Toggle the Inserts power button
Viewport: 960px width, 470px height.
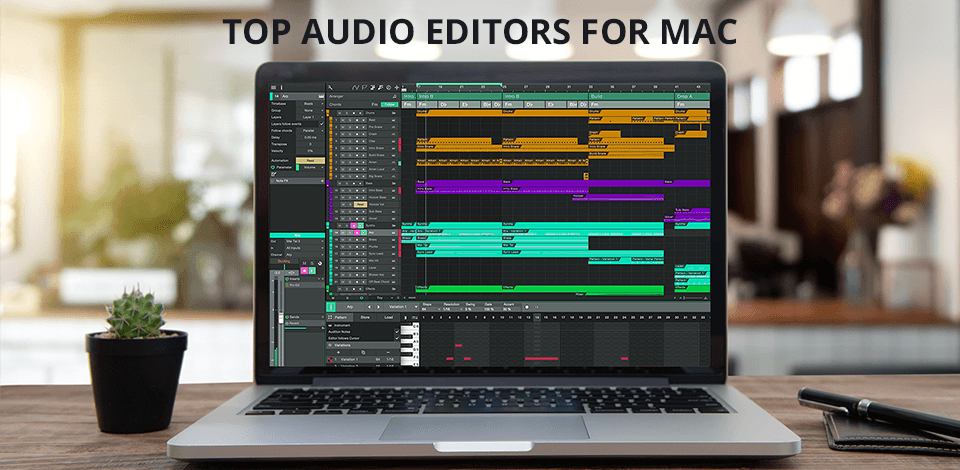(x=287, y=279)
